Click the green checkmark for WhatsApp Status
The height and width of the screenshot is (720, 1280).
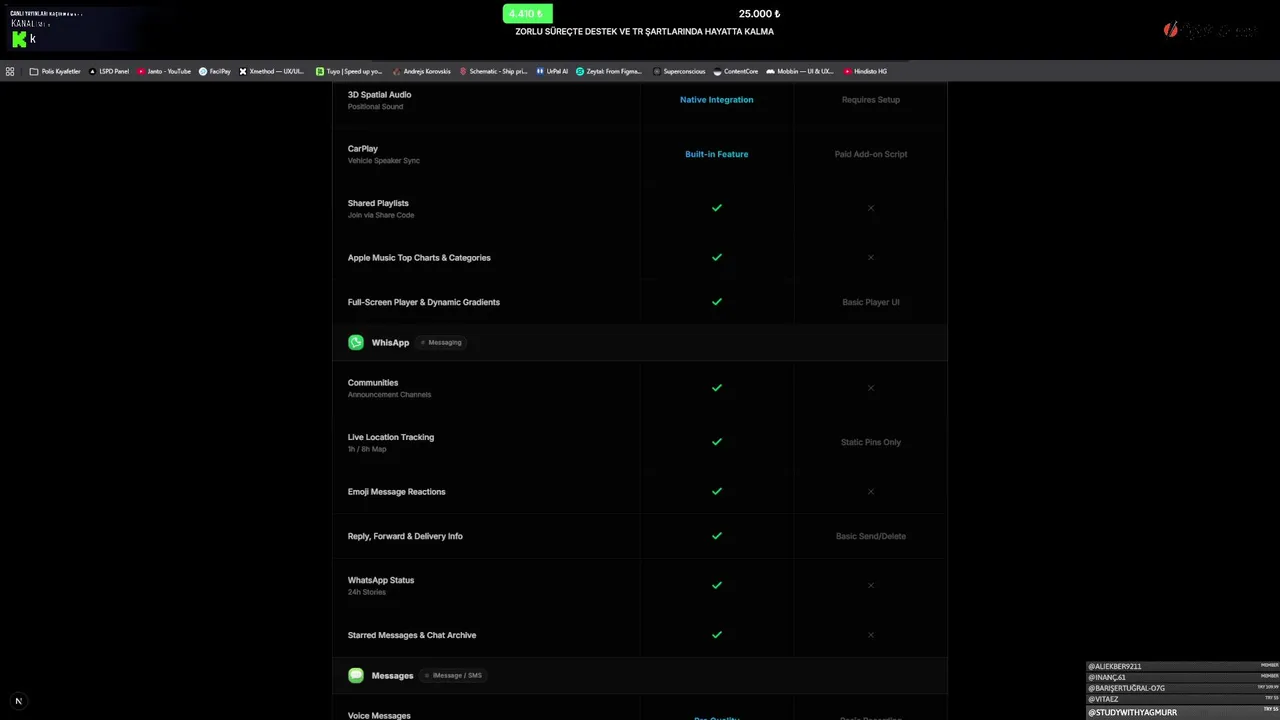pos(716,585)
